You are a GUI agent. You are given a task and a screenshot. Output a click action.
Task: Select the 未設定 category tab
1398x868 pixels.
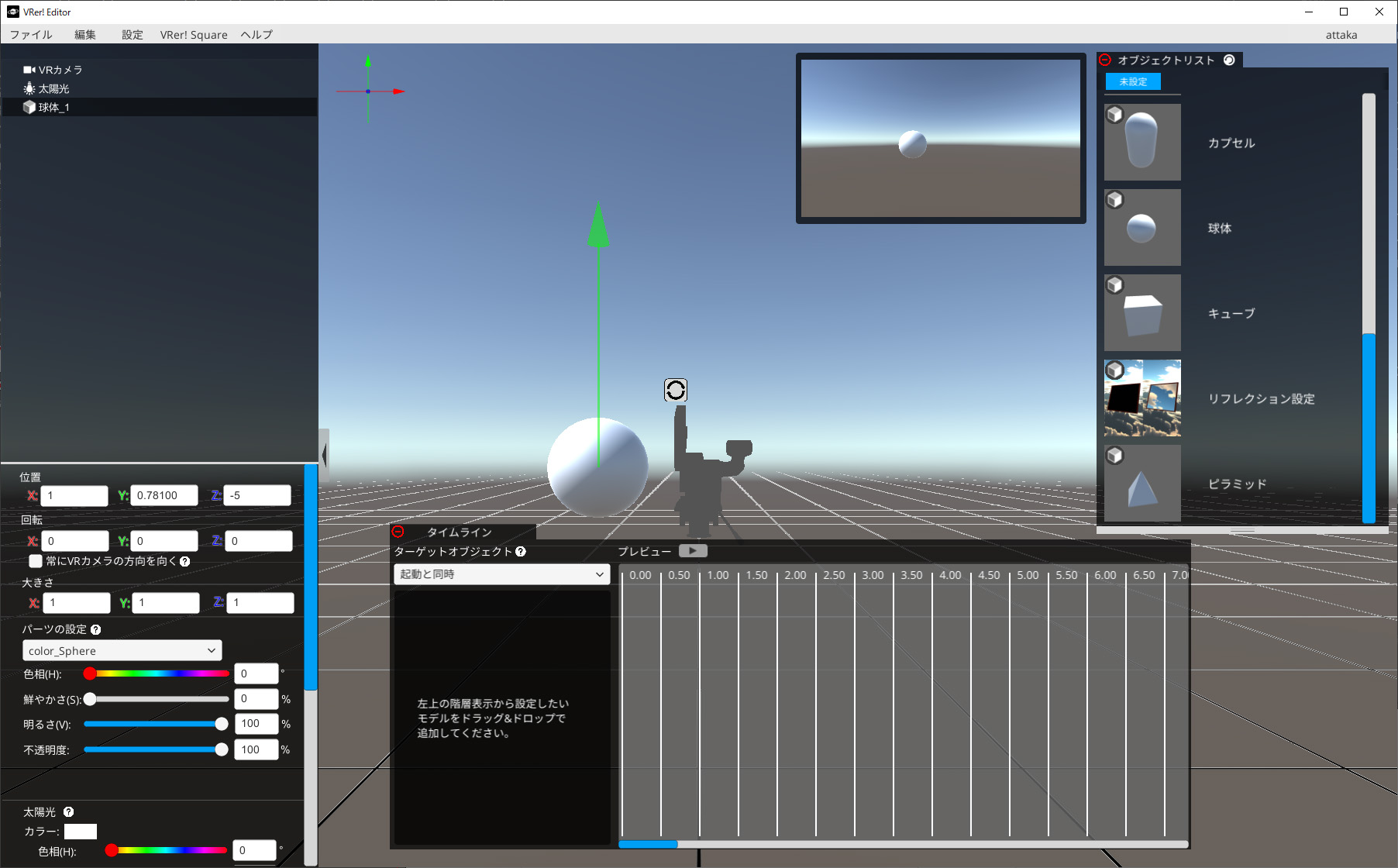(1133, 81)
